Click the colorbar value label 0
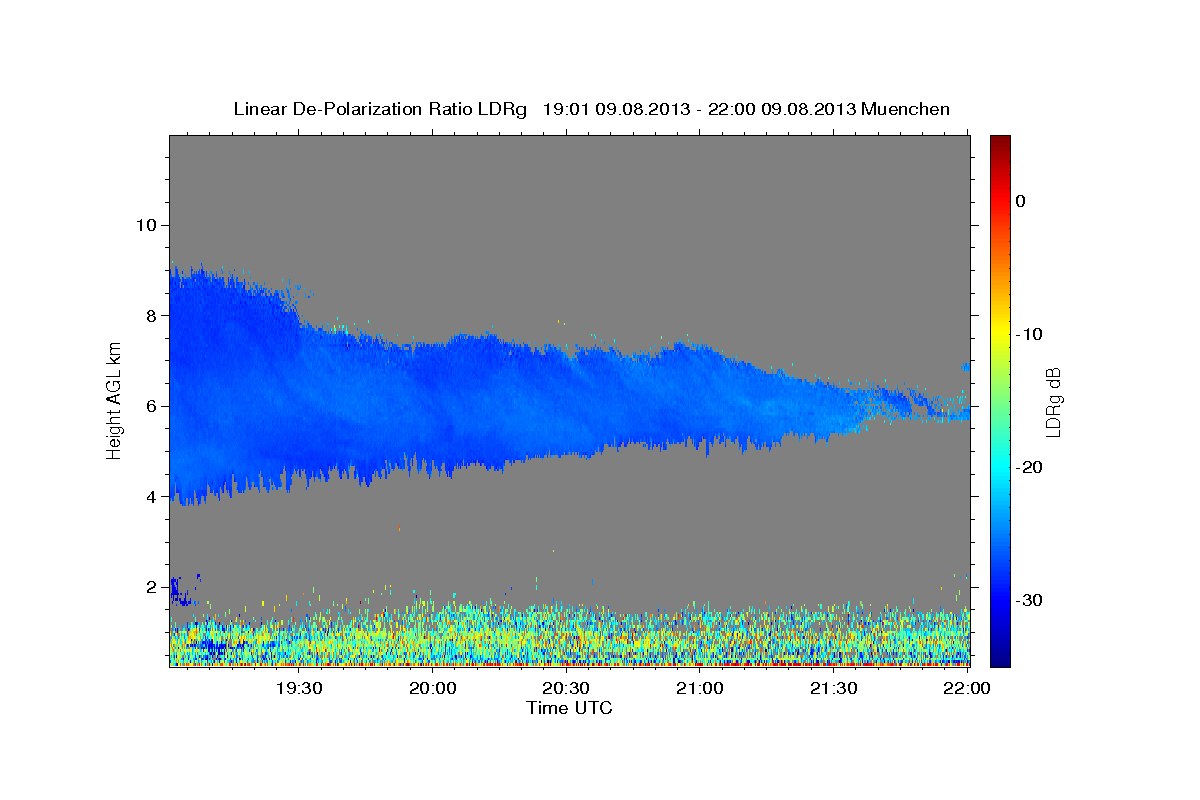1200x800 pixels. pyautogui.click(x=1021, y=201)
